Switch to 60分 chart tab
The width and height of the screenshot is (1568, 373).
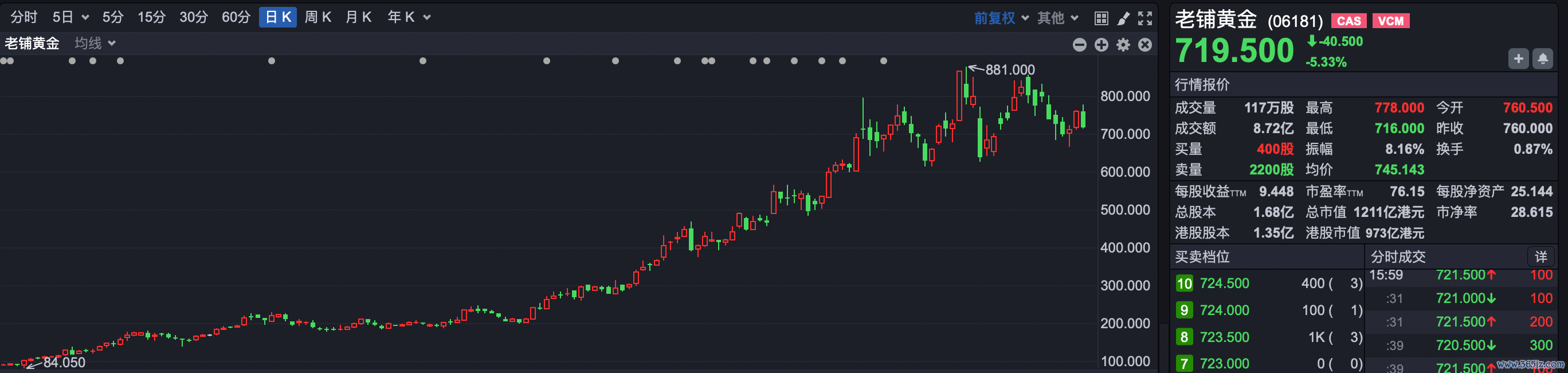point(236,17)
